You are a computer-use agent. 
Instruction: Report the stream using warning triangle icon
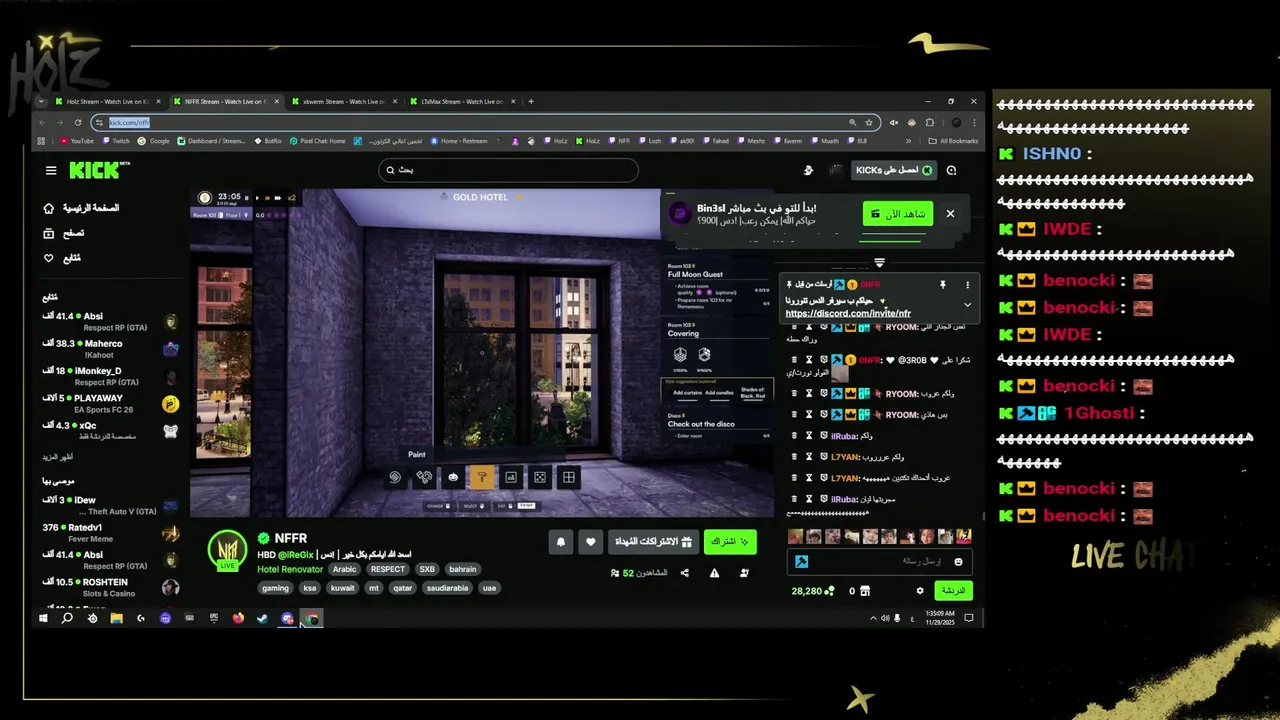tap(714, 573)
